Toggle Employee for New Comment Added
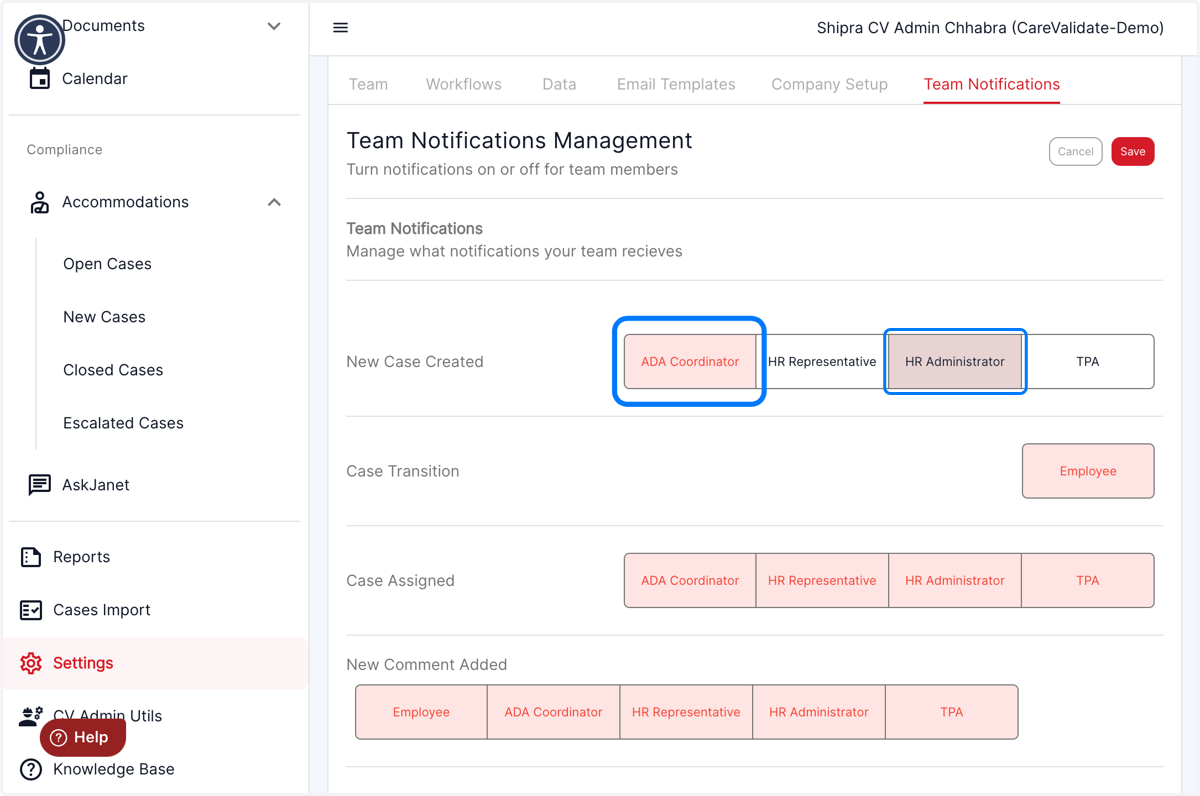1200x796 pixels. [x=421, y=712]
